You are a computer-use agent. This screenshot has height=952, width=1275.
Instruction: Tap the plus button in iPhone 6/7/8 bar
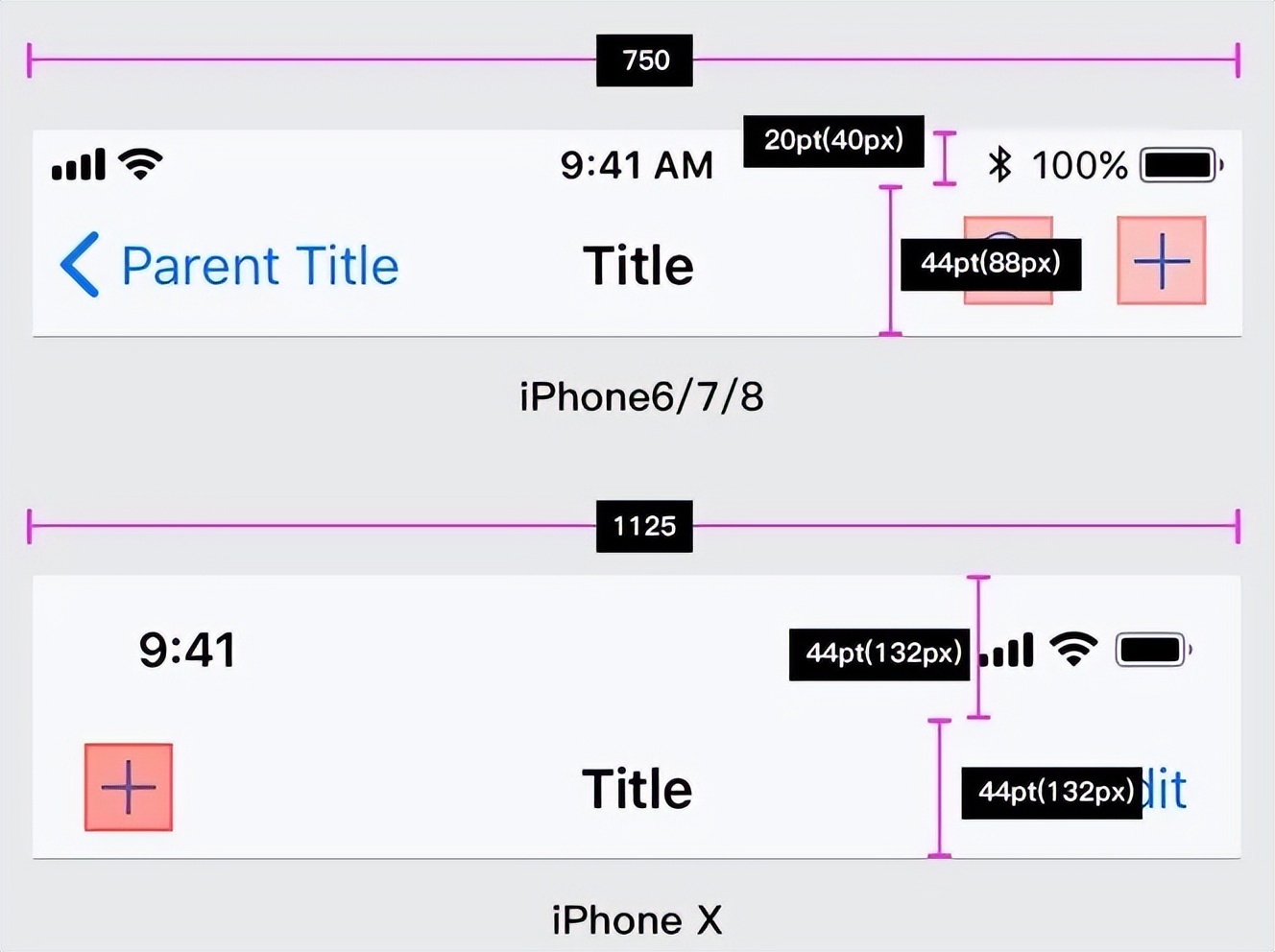[1161, 261]
